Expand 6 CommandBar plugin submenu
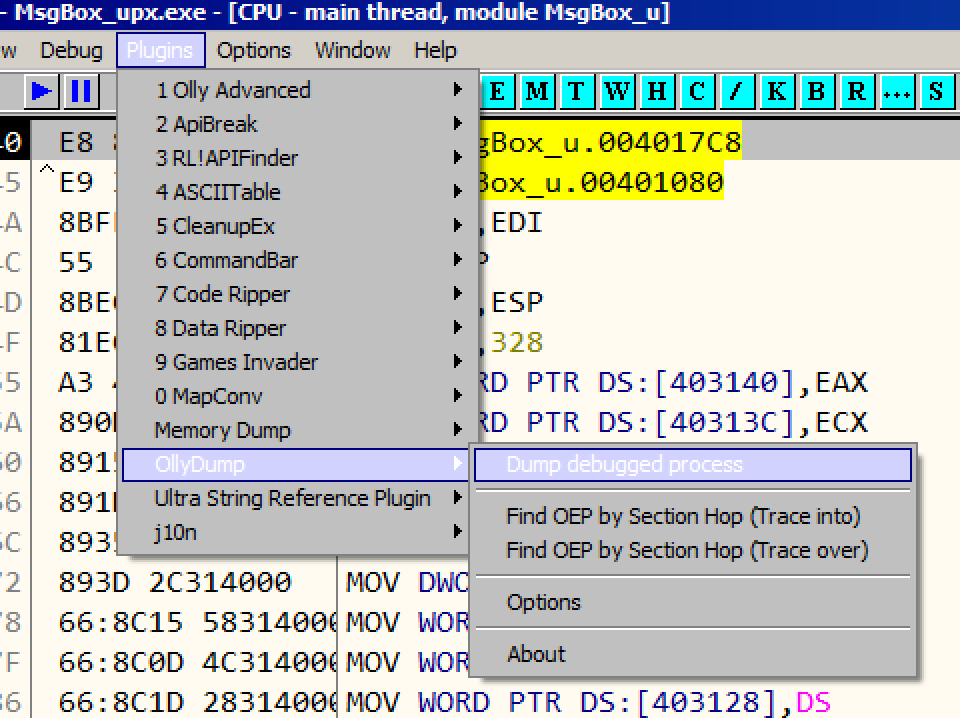960x718 pixels. [297, 260]
